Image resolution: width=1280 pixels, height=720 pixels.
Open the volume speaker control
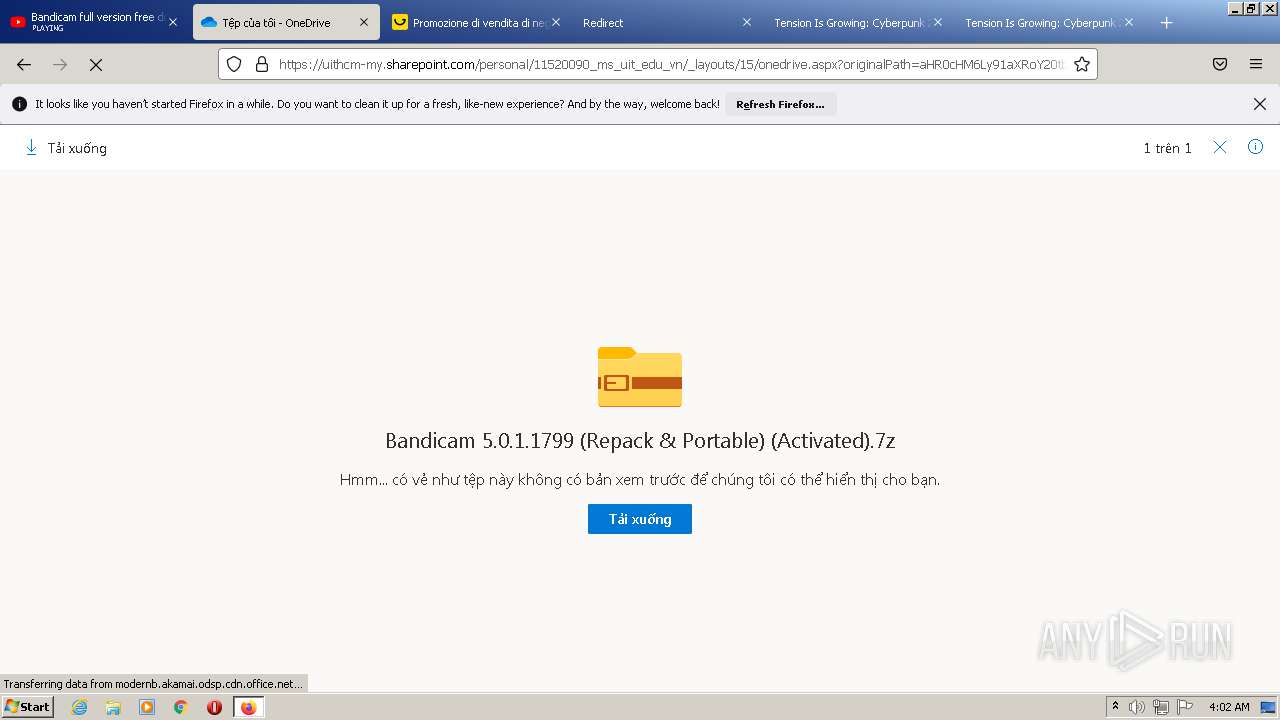click(1137, 707)
